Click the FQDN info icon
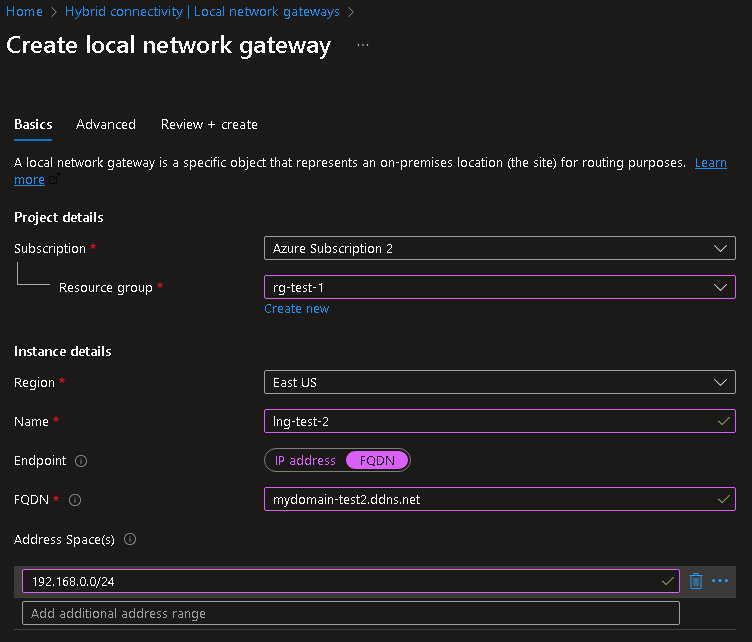 (75, 500)
